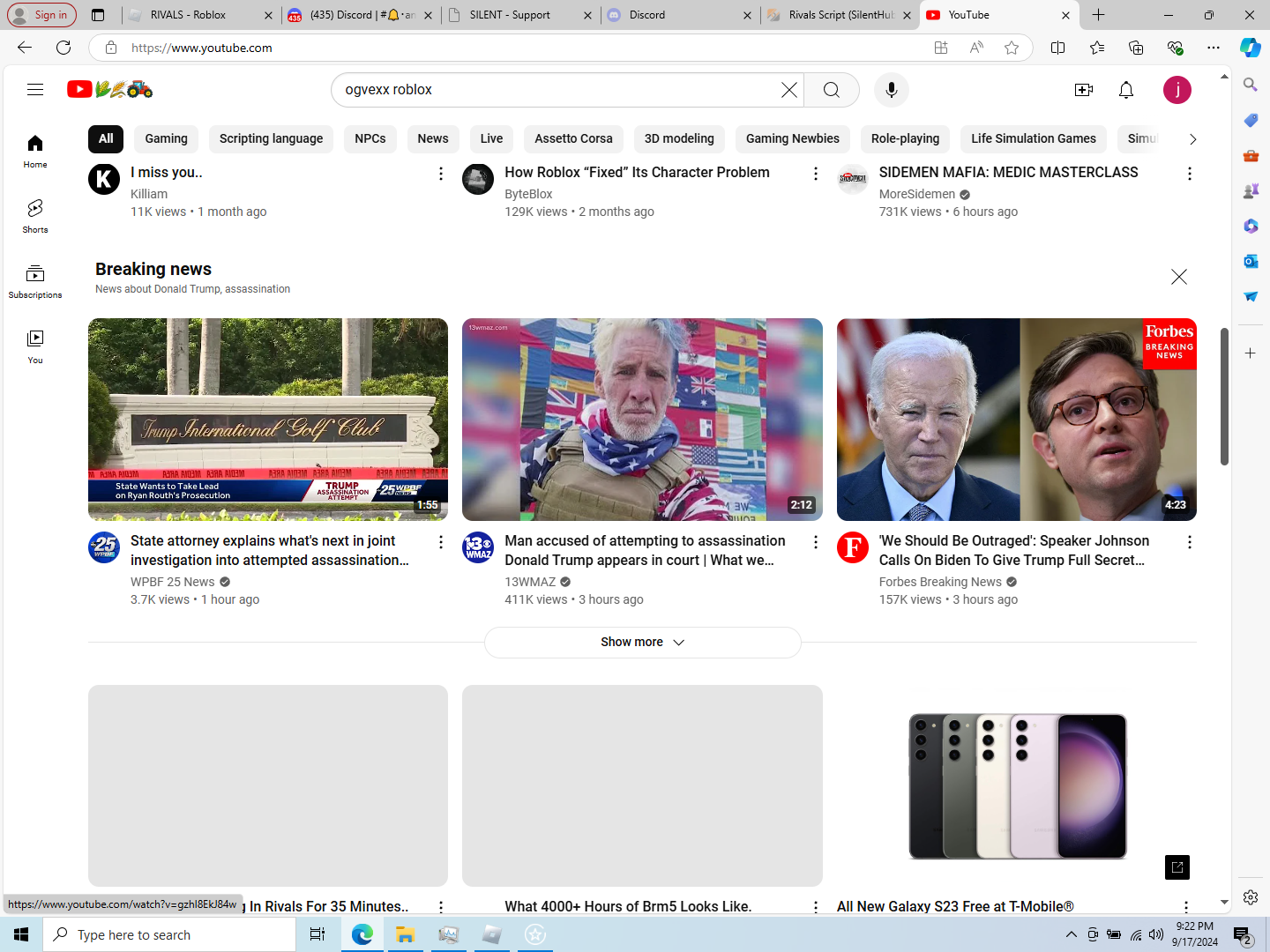The width and height of the screenshot is (1270, 952).
Task: Open options for I miss you video
Action: tap(440, 174)
